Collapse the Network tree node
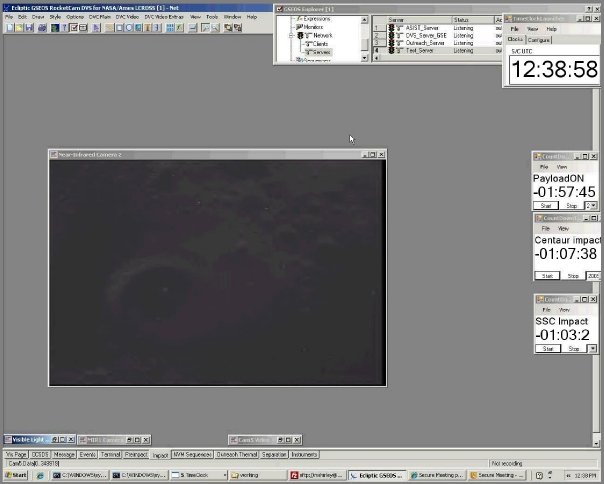This screenshot has width=604, height=484. point(290,35)
